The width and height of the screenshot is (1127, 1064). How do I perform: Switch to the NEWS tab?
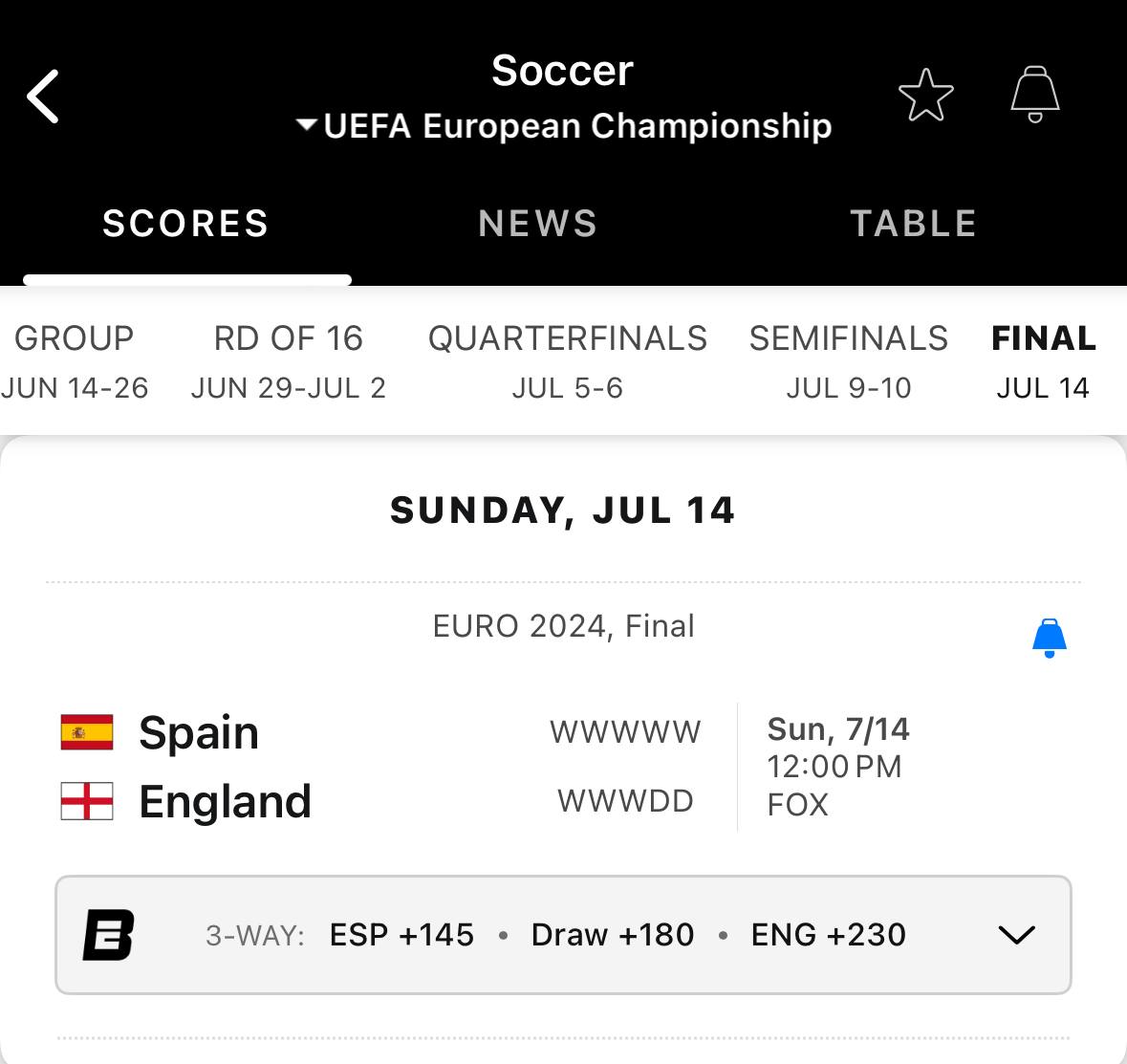(x=537, y=223)
